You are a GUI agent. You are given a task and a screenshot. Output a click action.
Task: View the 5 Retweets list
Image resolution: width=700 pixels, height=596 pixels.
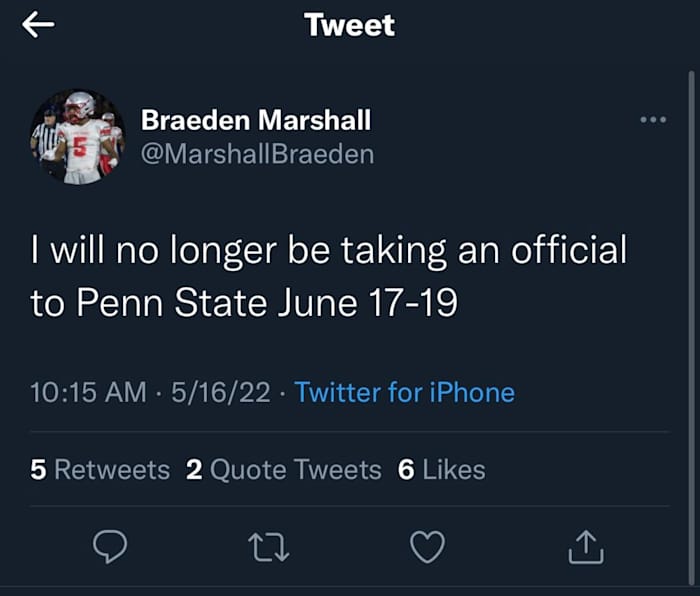click(x=100, y=469)
